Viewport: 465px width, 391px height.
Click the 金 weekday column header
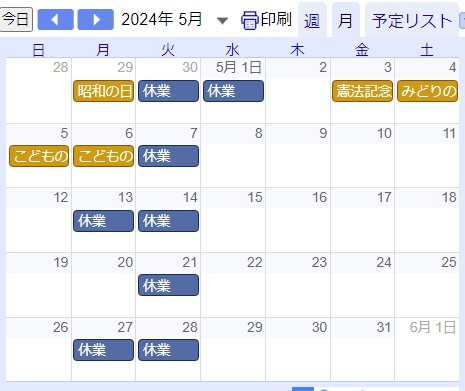pos(362,50)
